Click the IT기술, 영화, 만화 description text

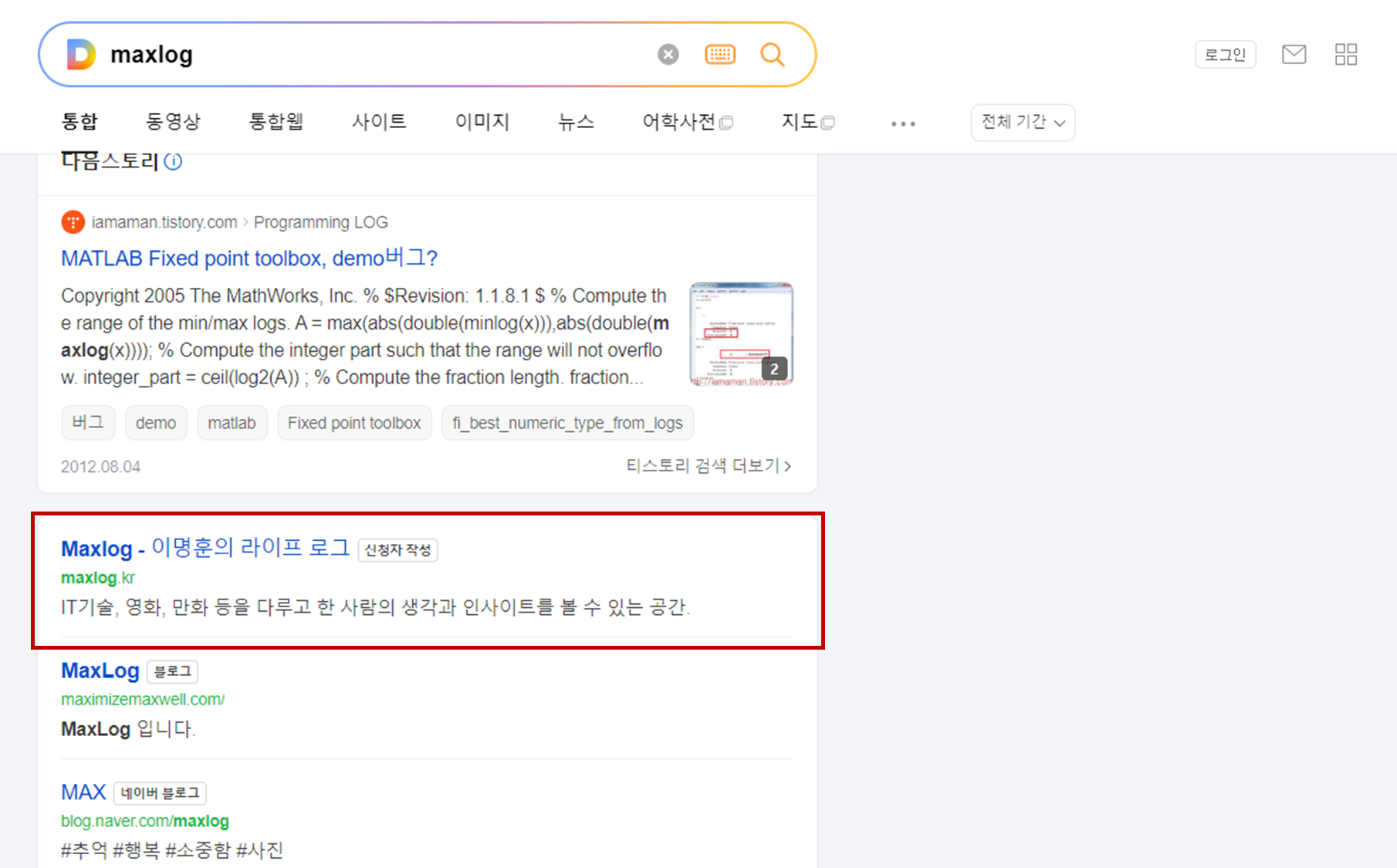pos(376,607)
